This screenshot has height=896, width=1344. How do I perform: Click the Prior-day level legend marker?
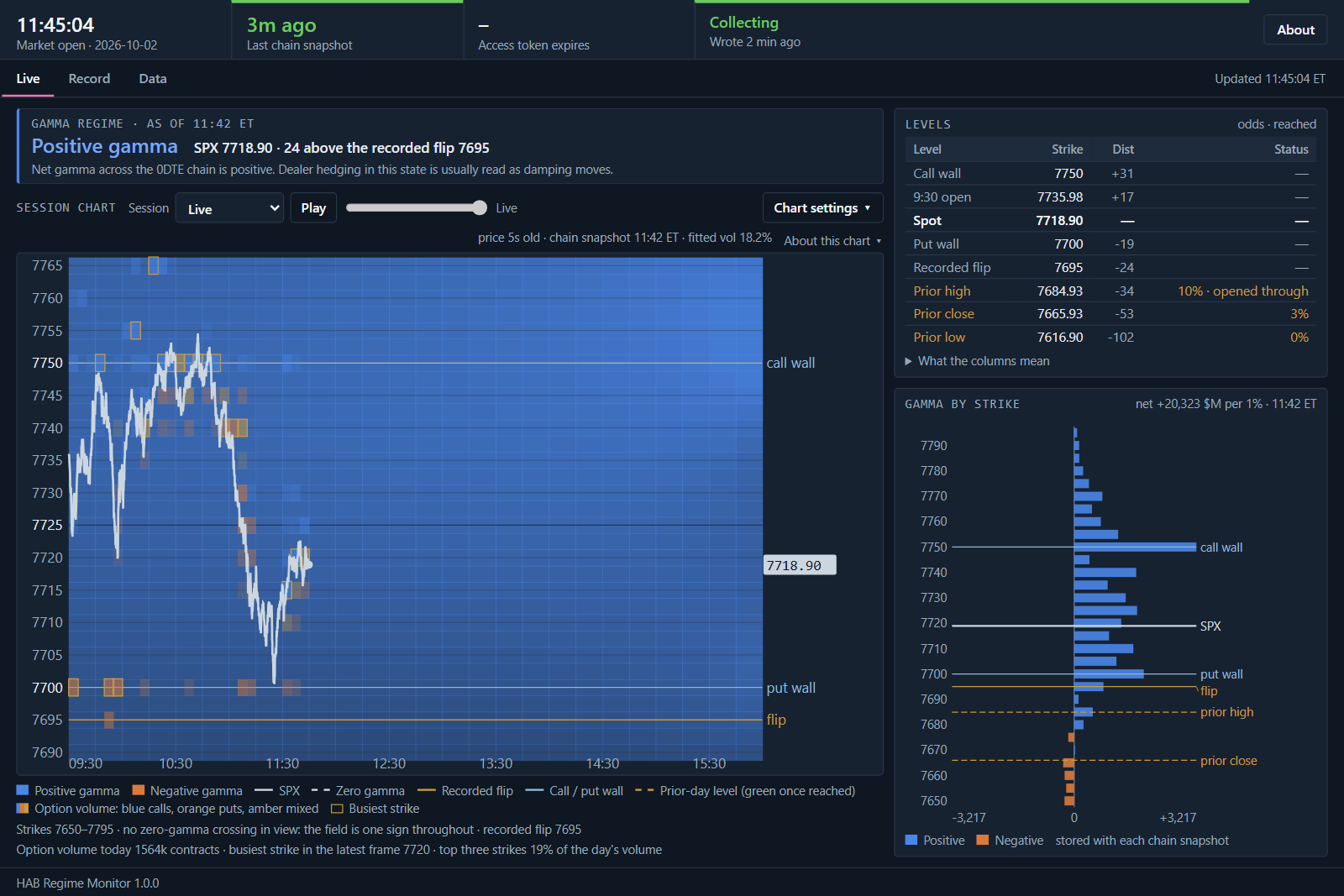click(x=644, y=790)
